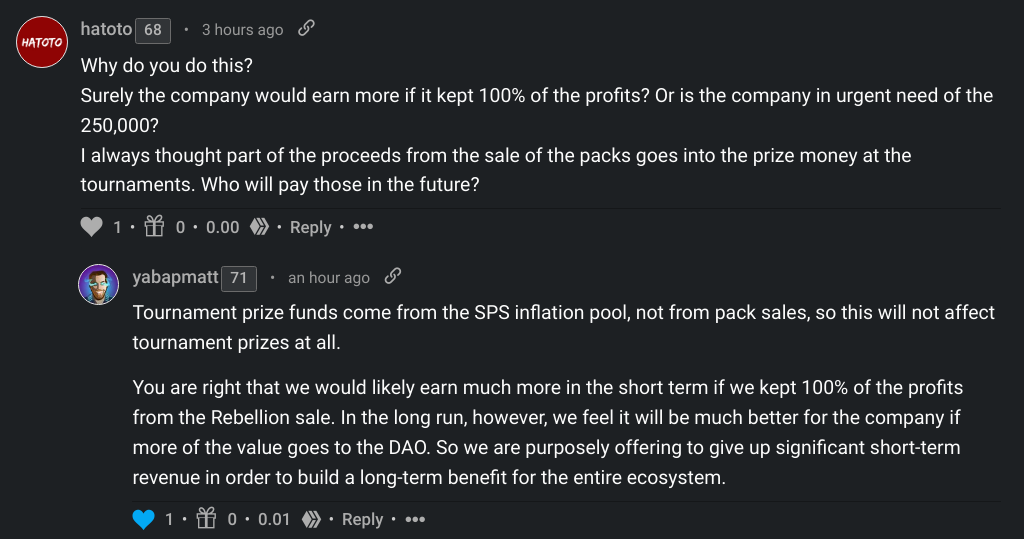View the 0.01 payout on yabapmatt's reply

tap(274, 520)
